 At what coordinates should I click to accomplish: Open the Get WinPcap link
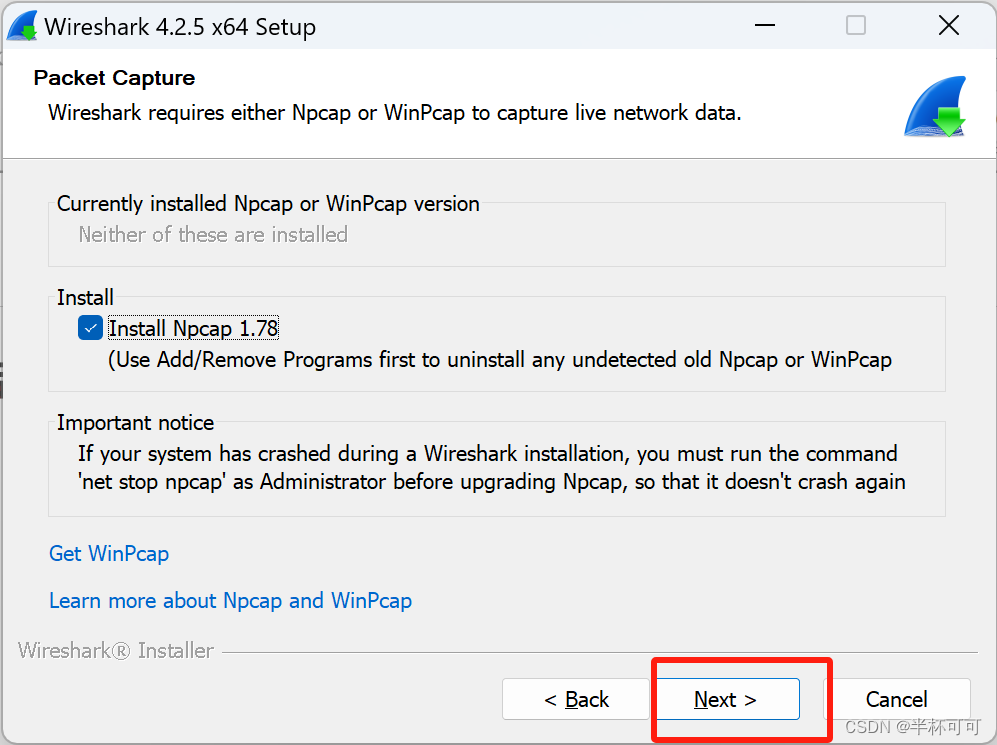point(109,554)
